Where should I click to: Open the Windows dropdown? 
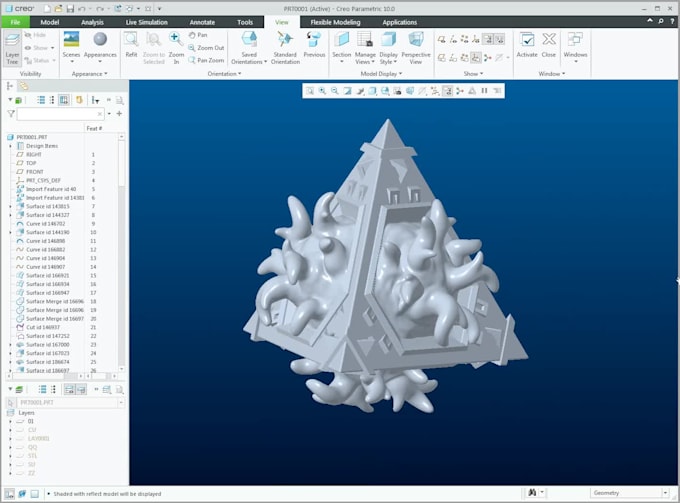[x=575, y=48]
